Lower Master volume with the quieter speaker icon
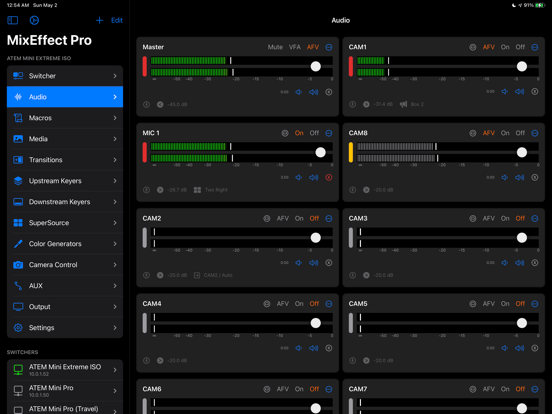Screen dimensions: 552x414 pos(299,92)
